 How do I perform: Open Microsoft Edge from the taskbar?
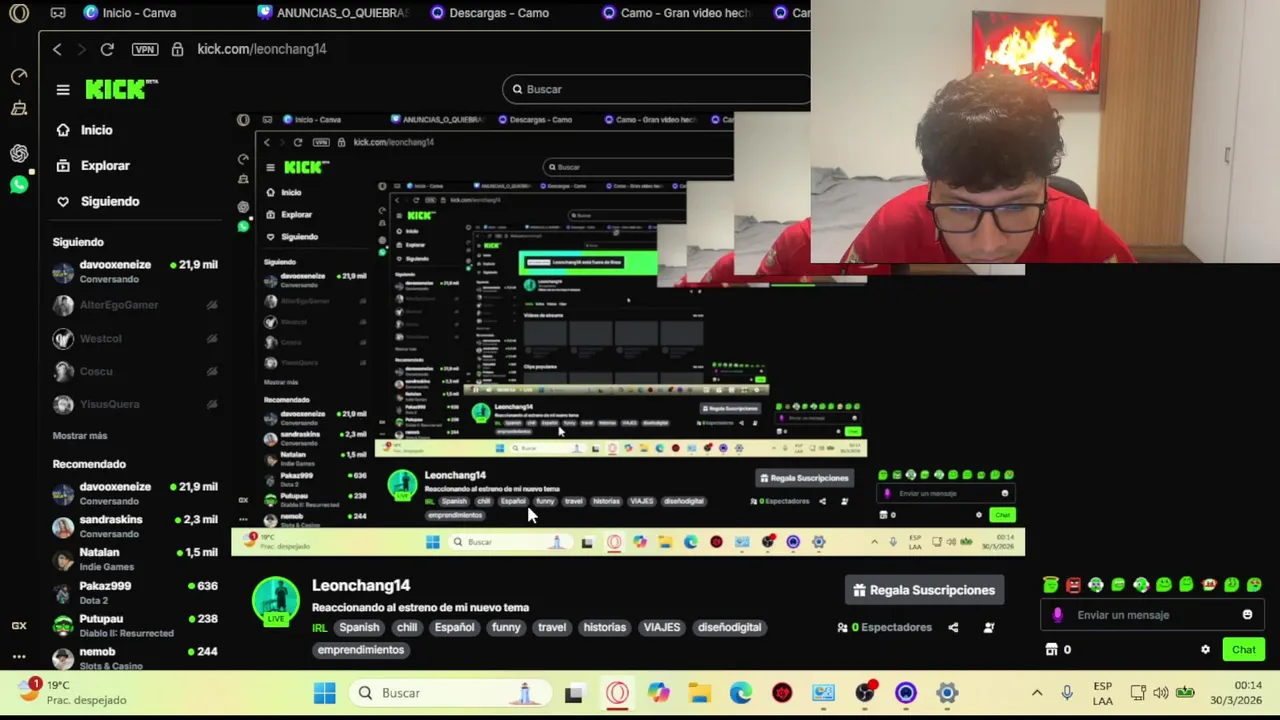(741, 693)
